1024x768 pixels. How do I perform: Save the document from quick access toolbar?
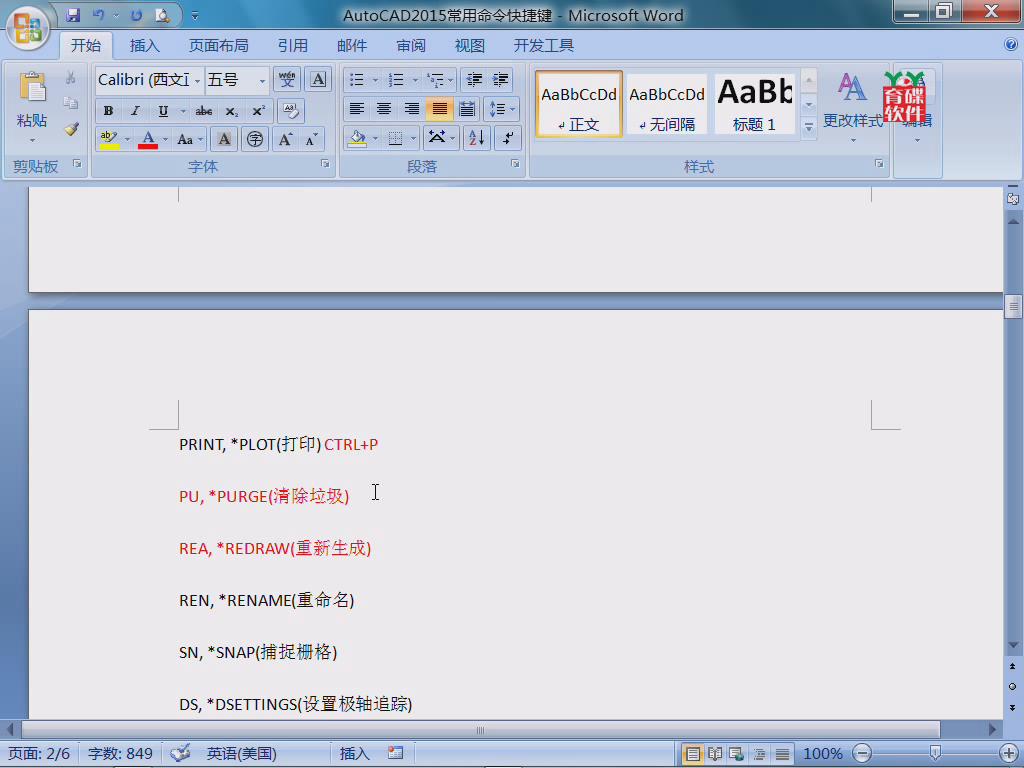tap(72, 15)
